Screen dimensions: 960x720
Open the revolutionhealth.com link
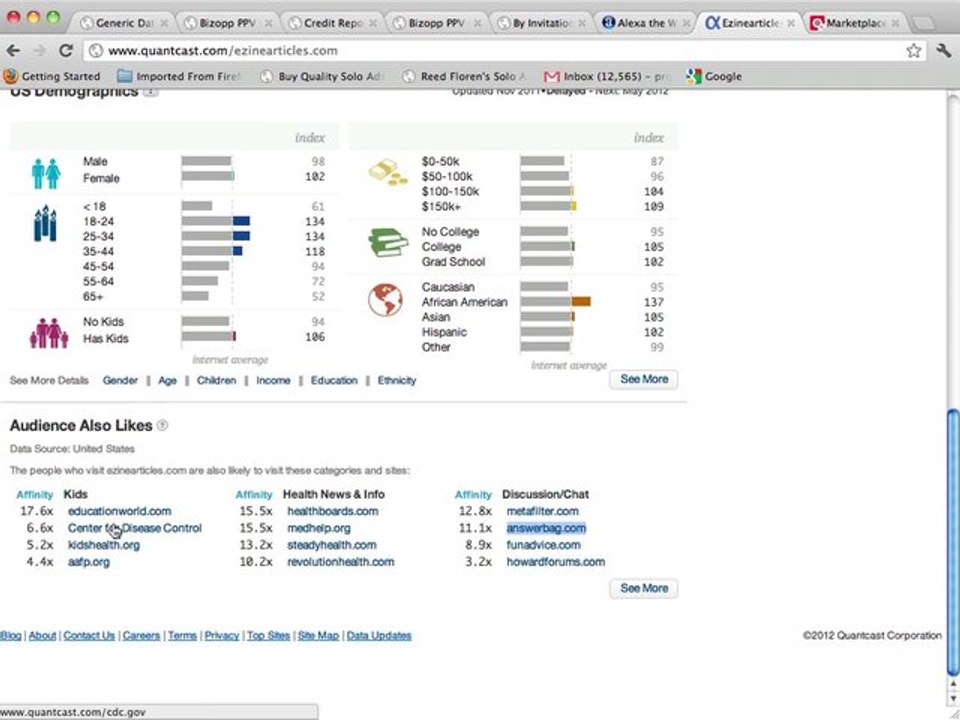340,562
